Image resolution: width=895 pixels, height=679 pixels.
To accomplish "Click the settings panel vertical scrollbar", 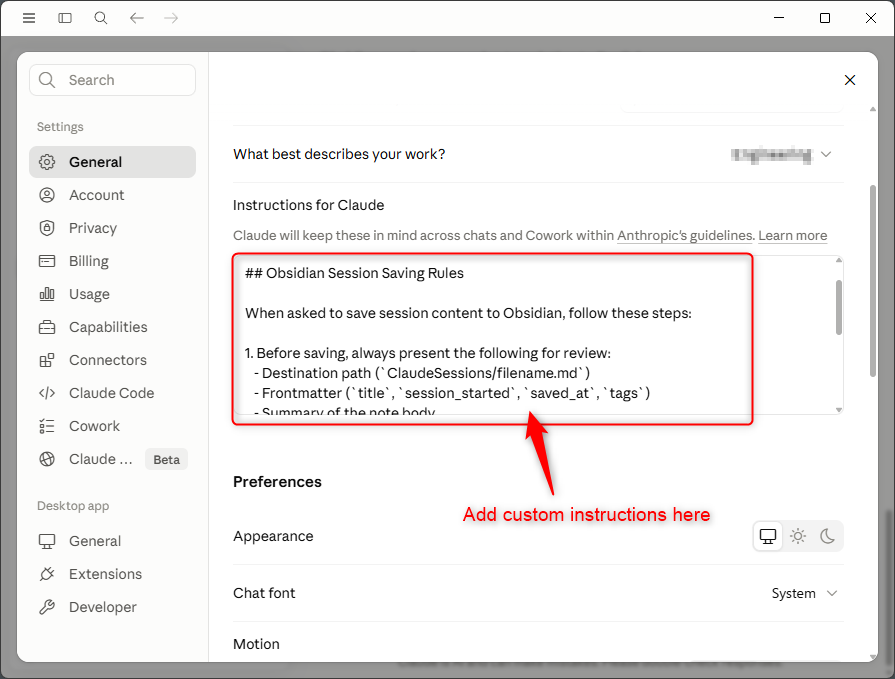I will coord(873,281).
